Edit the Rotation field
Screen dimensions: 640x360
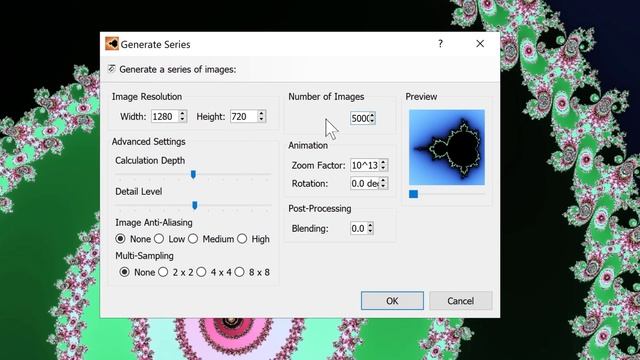click(x=364, y=183)
